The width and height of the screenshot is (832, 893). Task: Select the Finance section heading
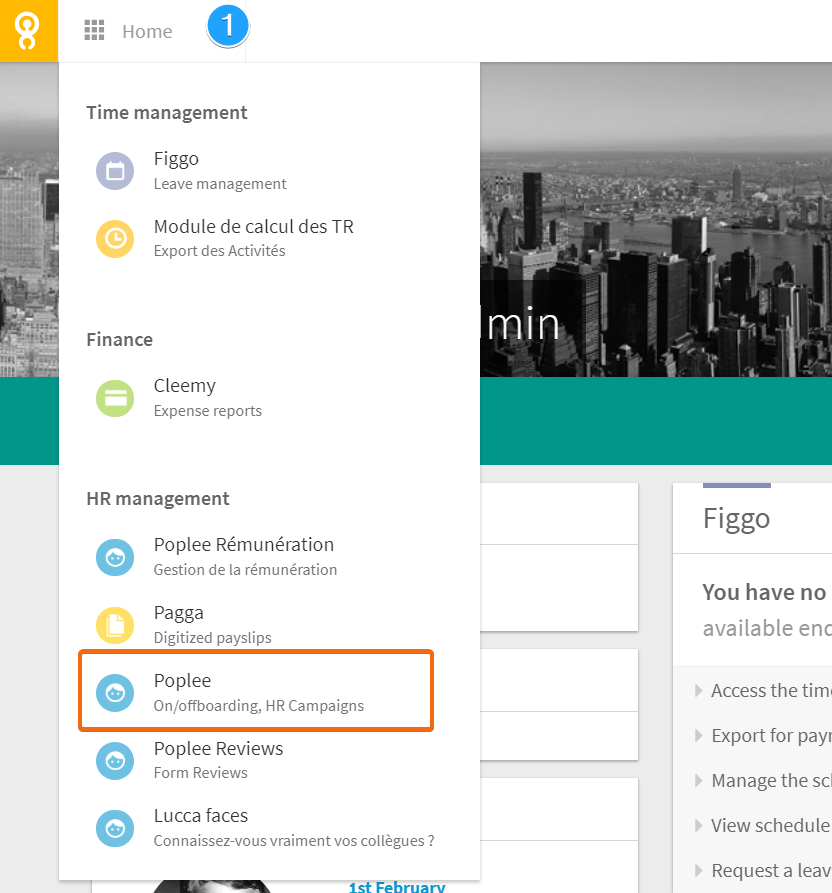120,340
